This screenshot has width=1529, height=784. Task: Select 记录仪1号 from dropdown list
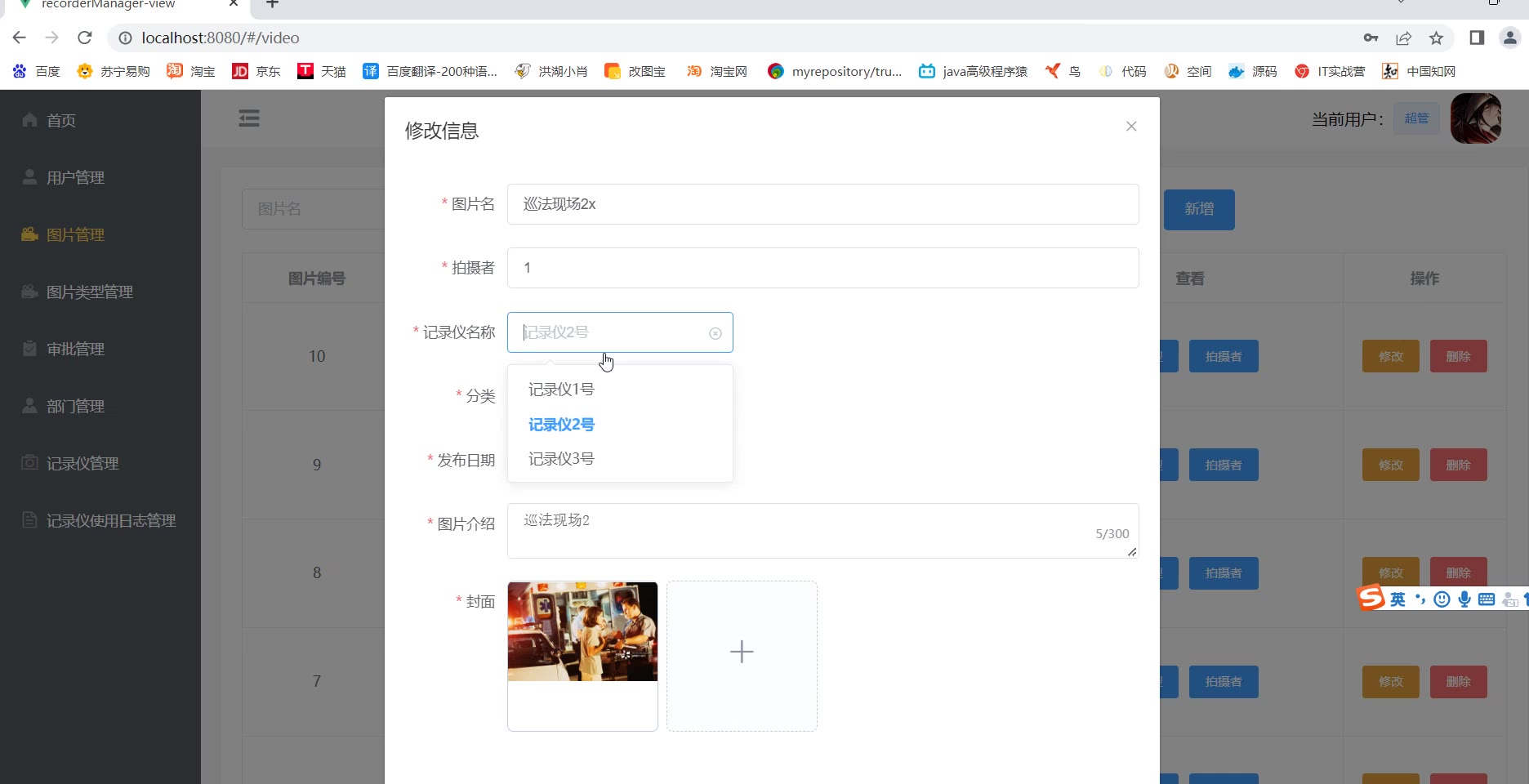pyautogui.click(x=620, y=390)
